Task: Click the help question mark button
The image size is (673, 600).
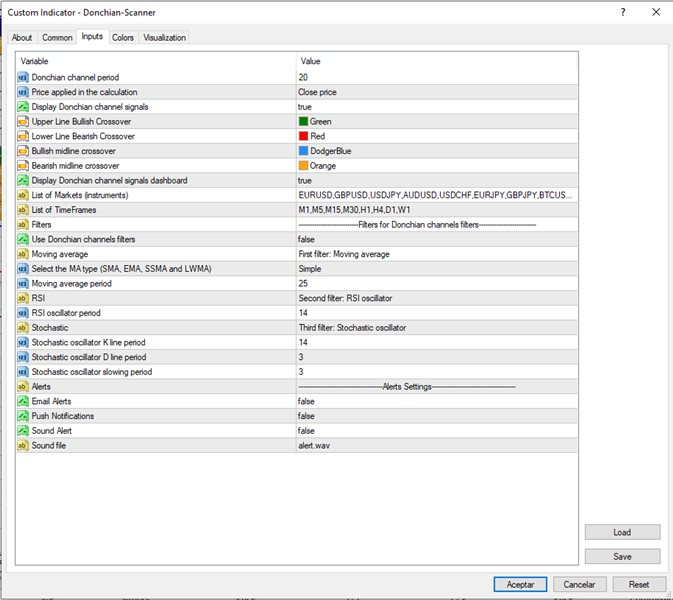Action: tap(623, 12)
